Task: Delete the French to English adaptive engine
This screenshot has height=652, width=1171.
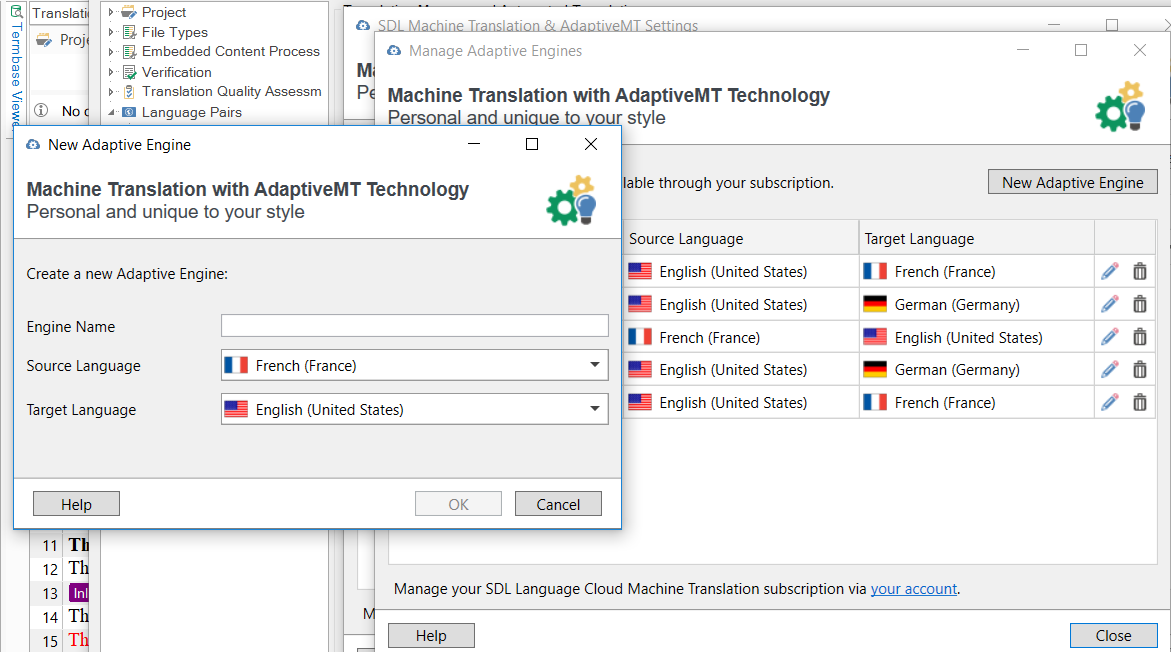Action: click(x=1139, y=337)
